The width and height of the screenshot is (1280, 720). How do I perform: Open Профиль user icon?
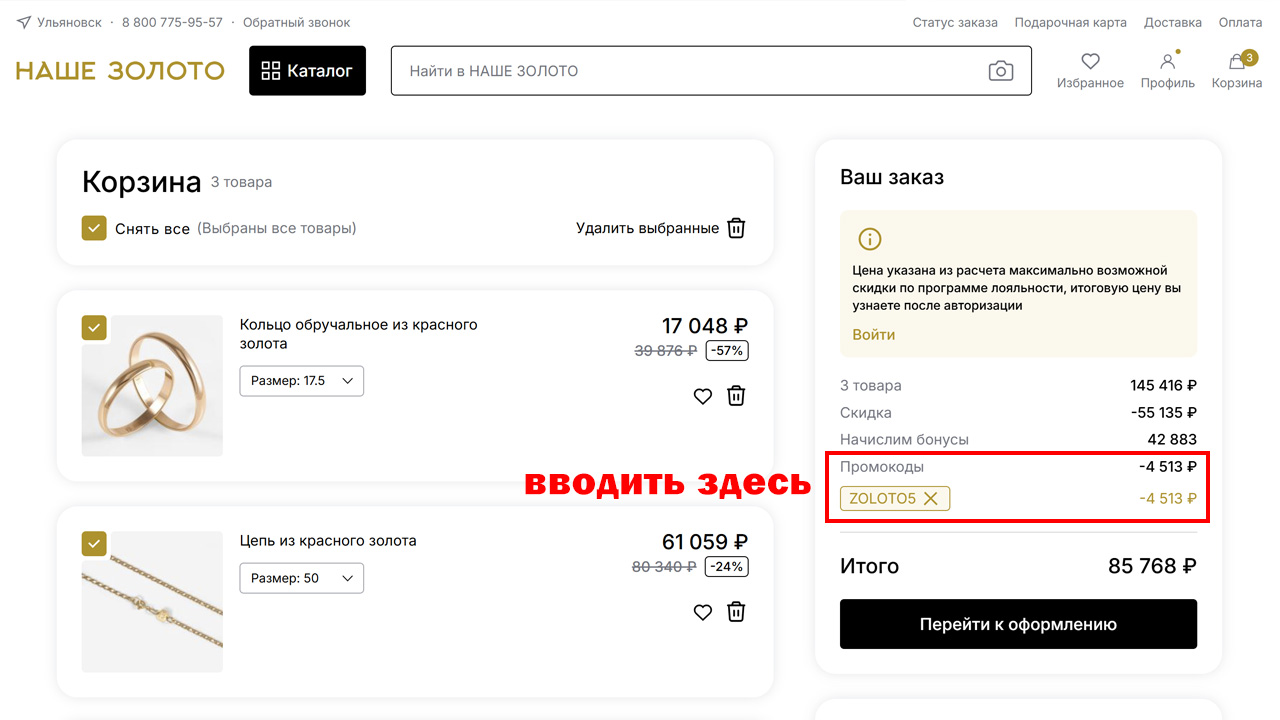pos(1167,61)
